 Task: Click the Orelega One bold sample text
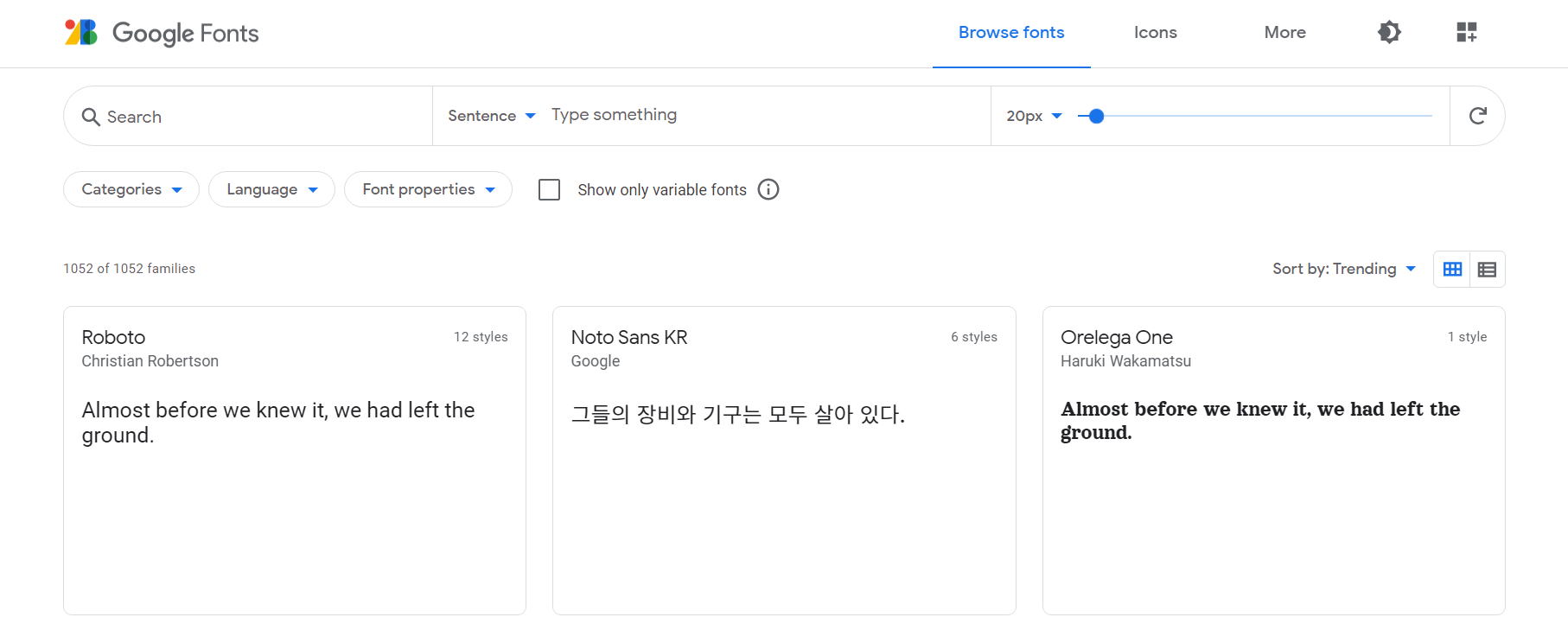1260,421
